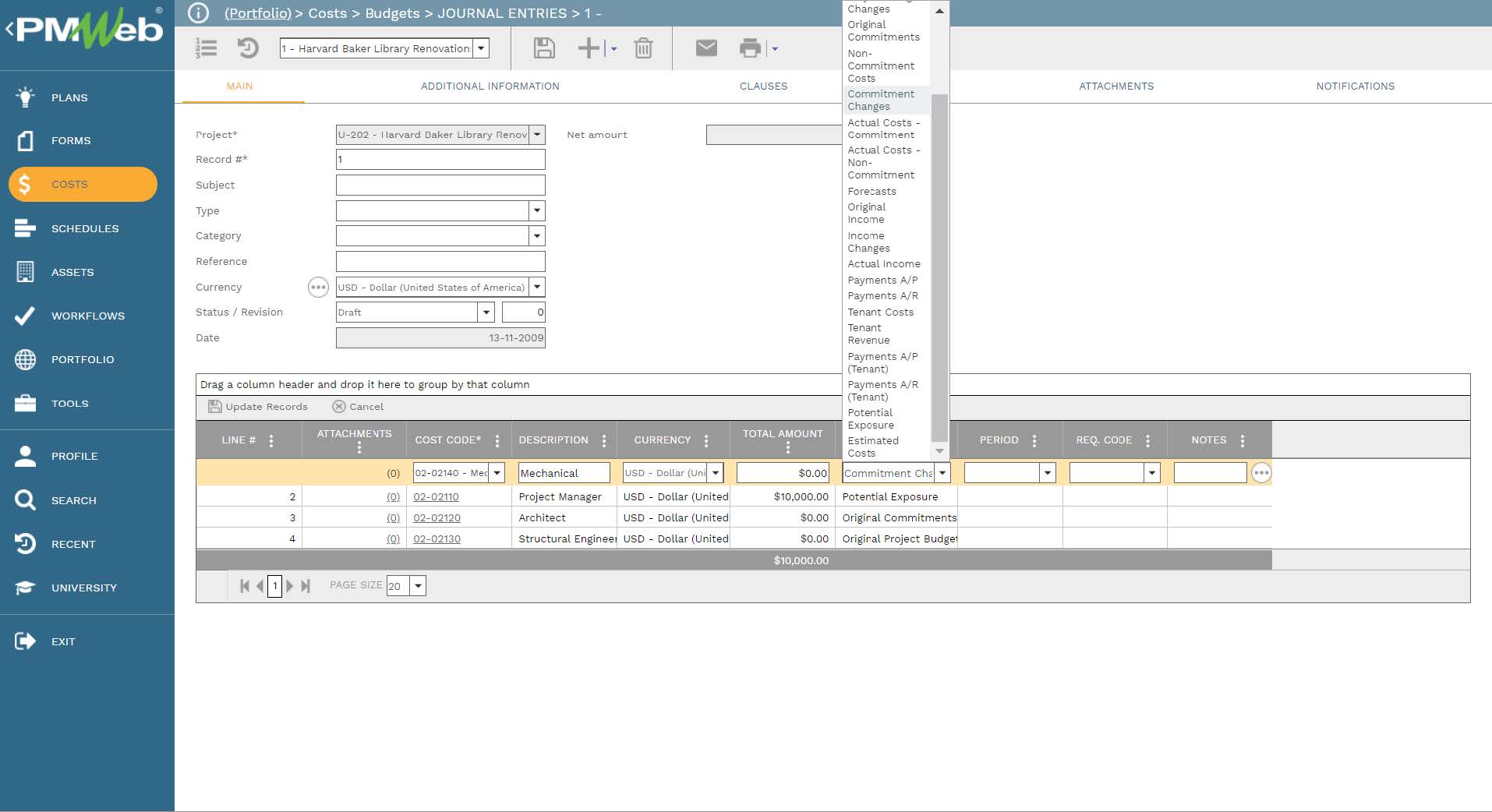Open LINE # column options menu
1492x812 pixels.
pyautogui.click(x=271, y=440)
